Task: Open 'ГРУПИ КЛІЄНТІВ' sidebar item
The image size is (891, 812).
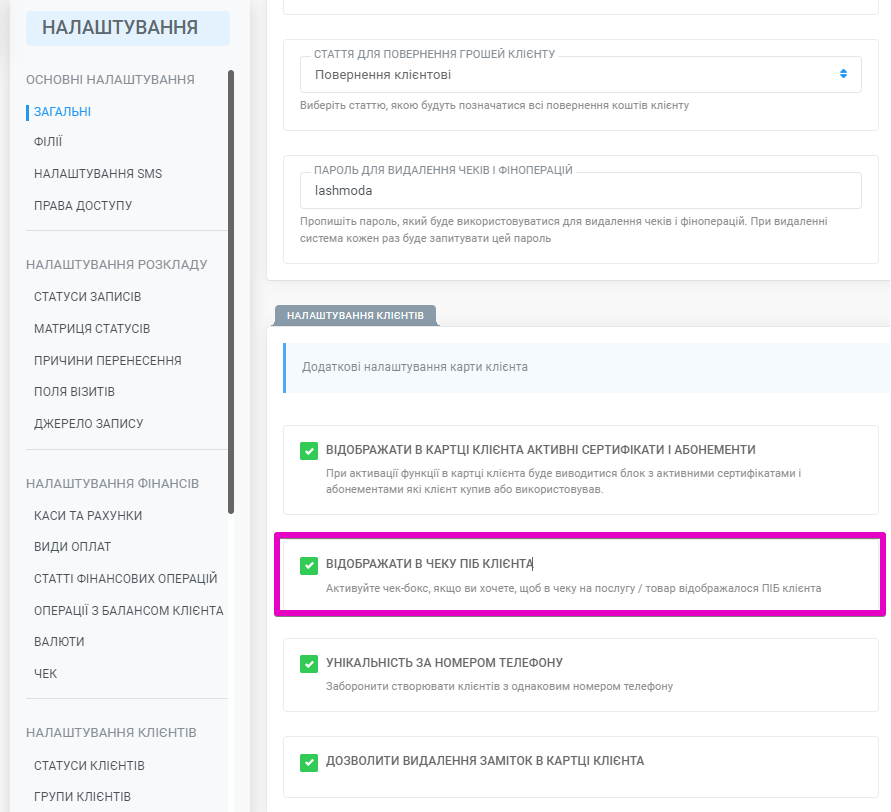Action: (x=82, y=797)
